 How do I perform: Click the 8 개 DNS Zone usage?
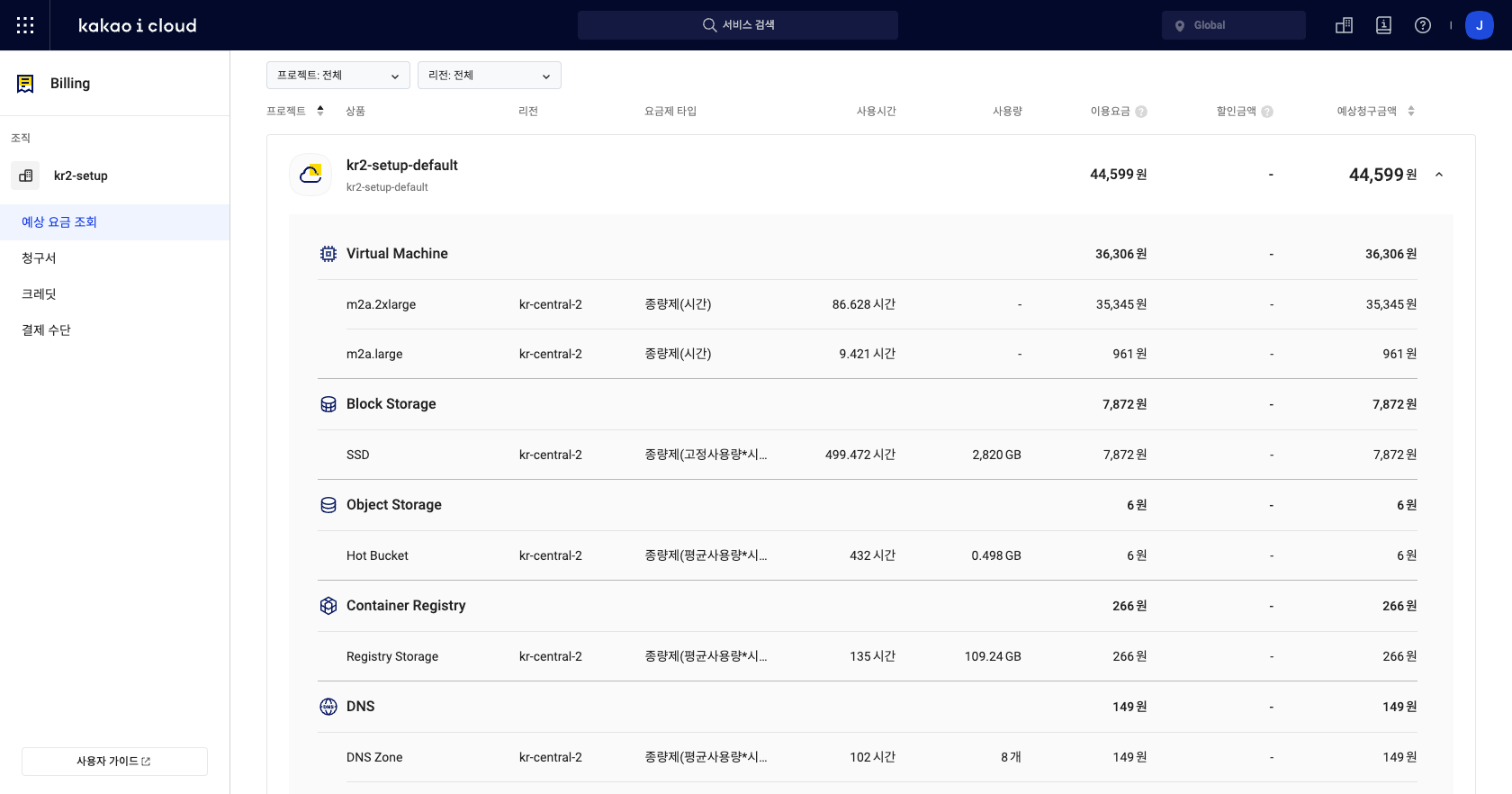pos(1011,758)
